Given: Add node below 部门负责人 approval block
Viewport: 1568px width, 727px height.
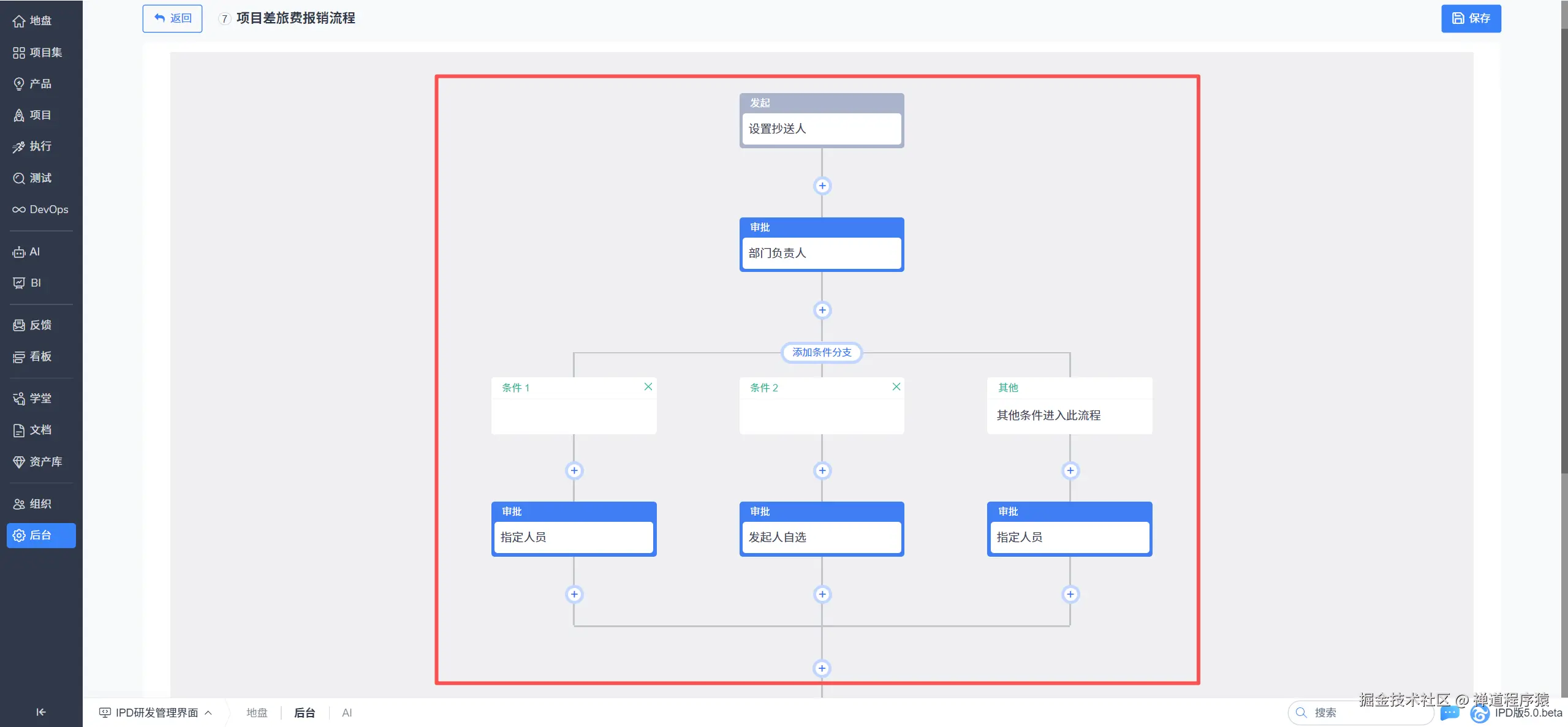Looking at the screenshot, I should (x=822, y=310).
